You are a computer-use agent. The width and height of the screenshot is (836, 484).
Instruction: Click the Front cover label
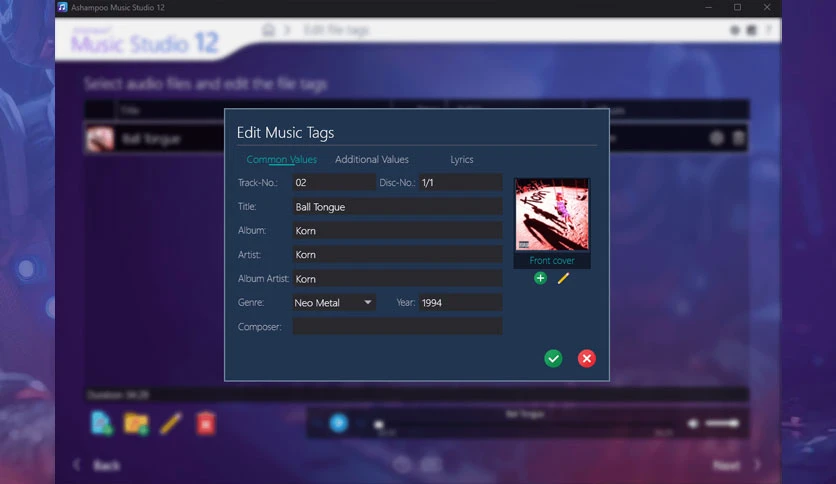pyautogui.click(x=552, y=260)
